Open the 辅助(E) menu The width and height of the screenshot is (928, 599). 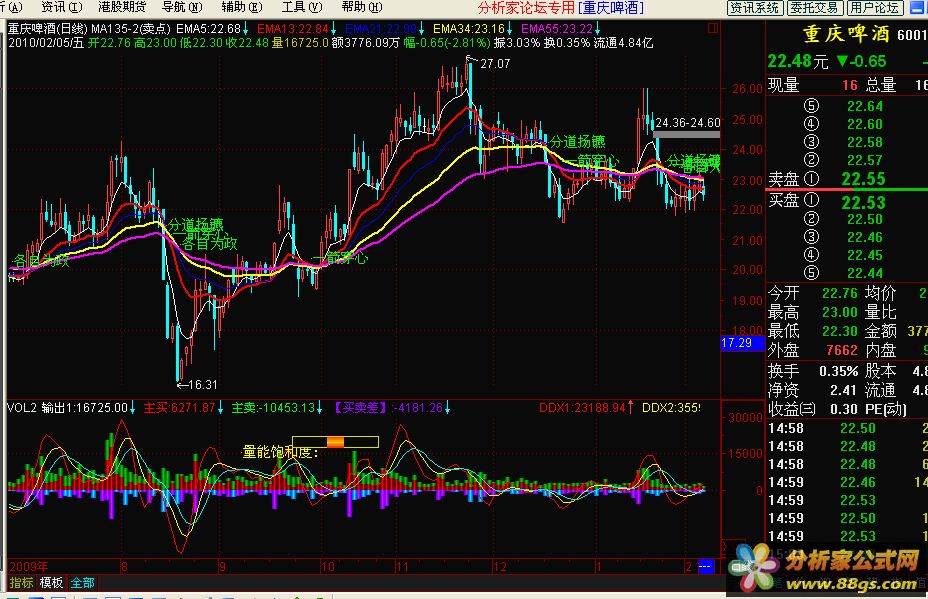241,7
